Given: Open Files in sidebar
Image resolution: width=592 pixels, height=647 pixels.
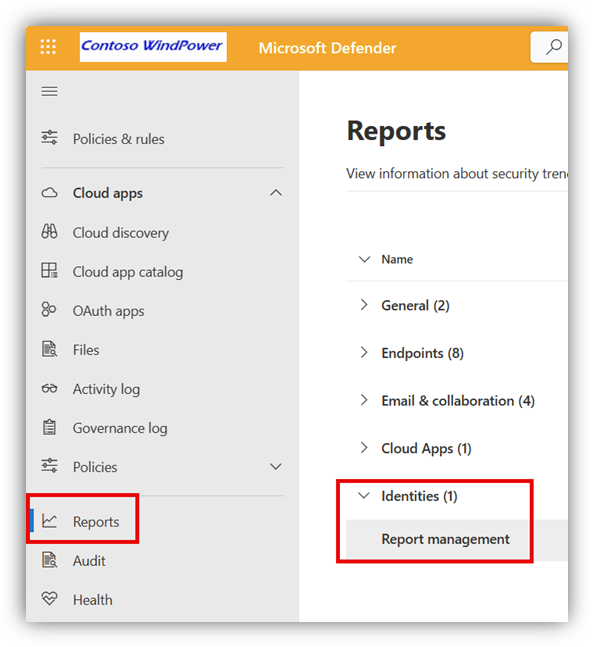Looking at the screenshot, I should point(86,350).
